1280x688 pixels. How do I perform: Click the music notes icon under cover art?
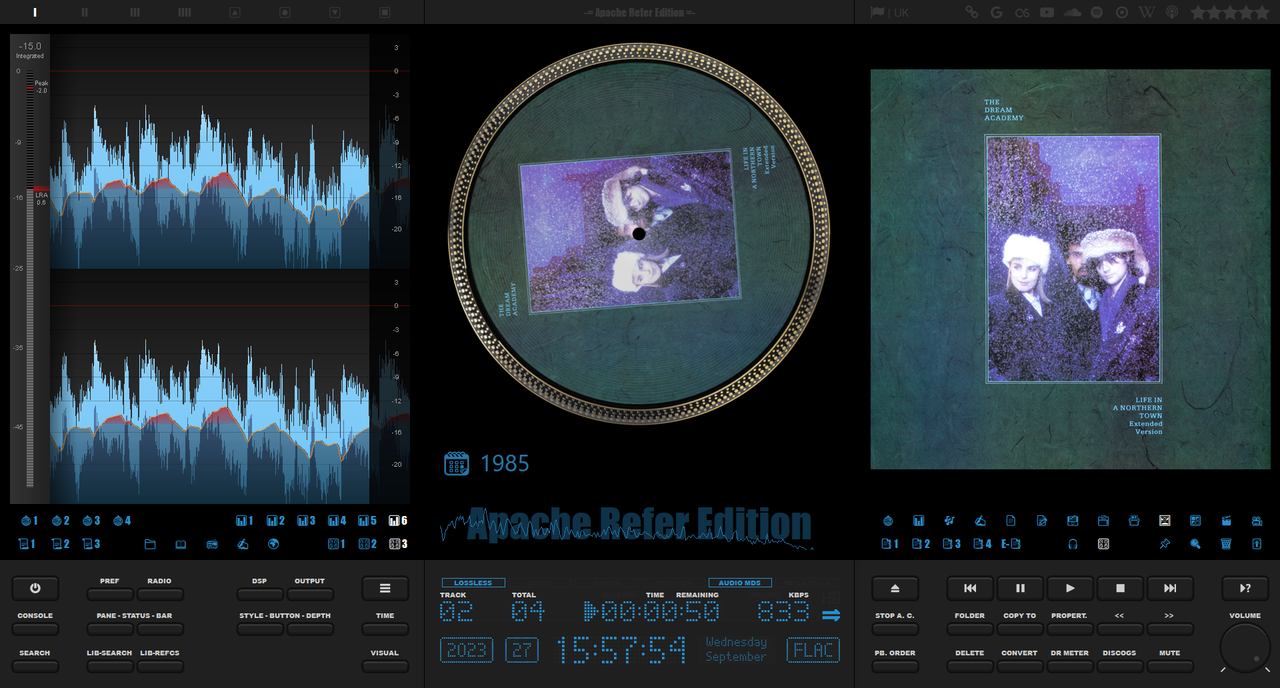949,520
